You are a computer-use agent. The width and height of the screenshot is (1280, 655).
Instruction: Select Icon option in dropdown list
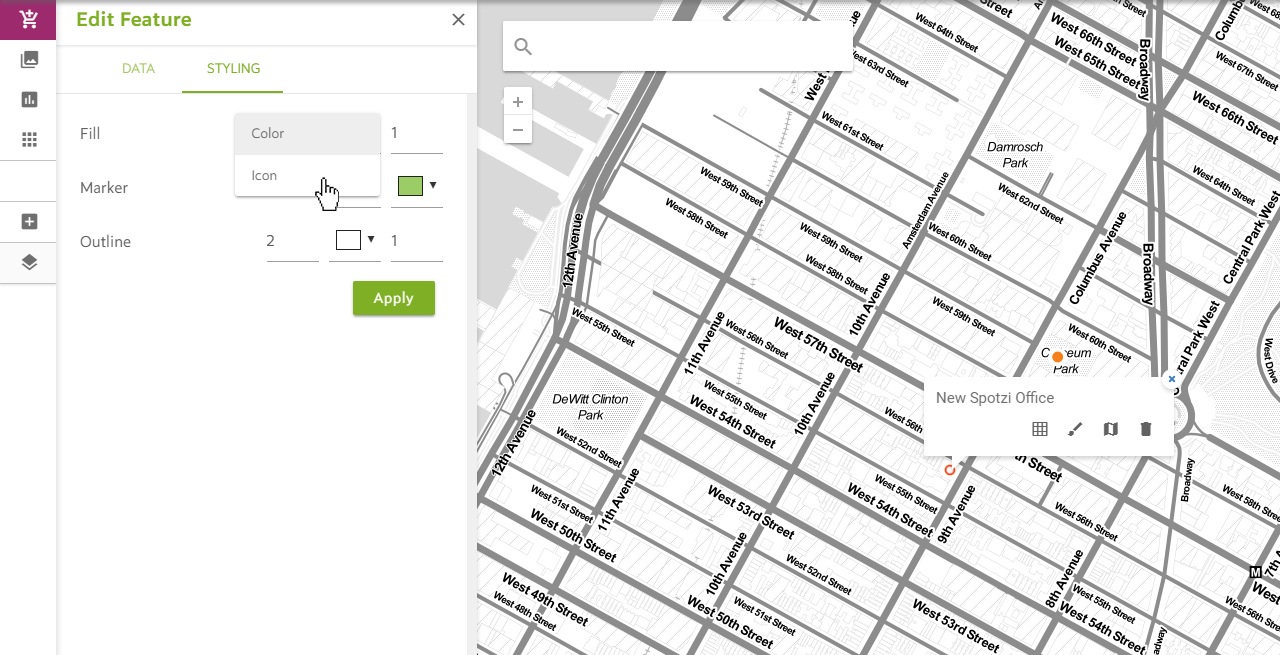(x=307, y=175)
